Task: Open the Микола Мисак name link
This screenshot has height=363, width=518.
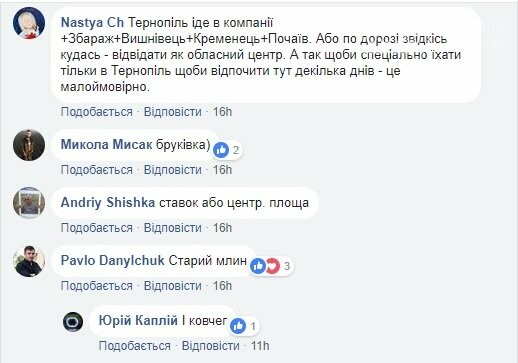Action: click(107, 145)
